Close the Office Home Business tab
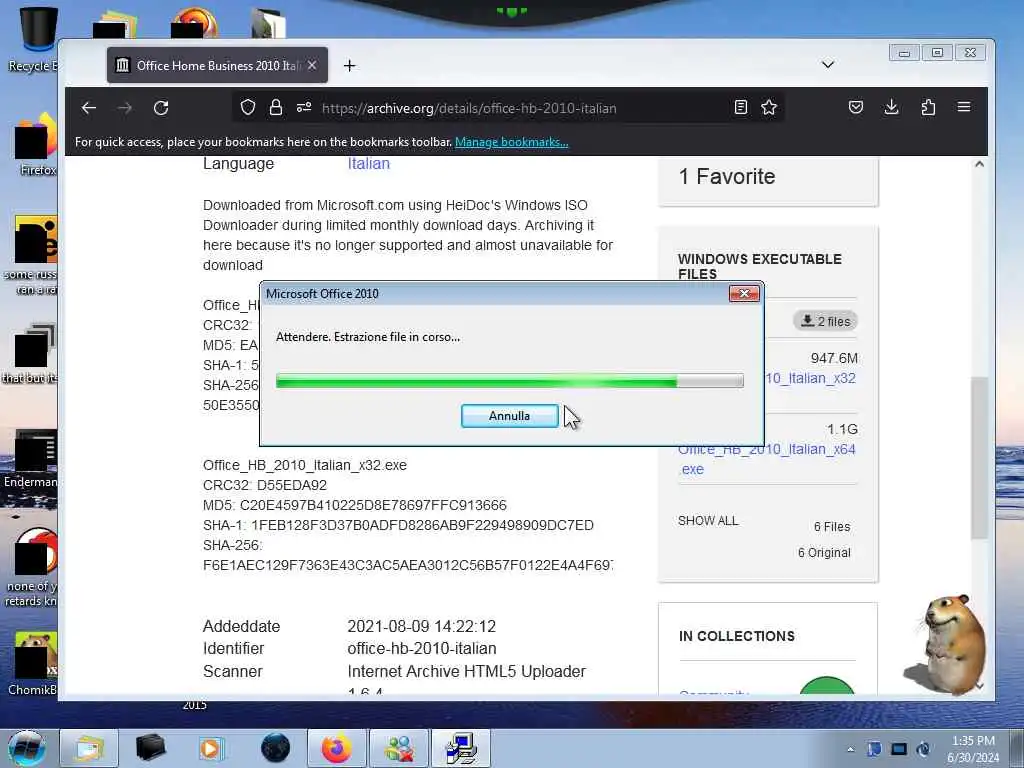Viewport: 1024px width, 768px height. (312, 65)
